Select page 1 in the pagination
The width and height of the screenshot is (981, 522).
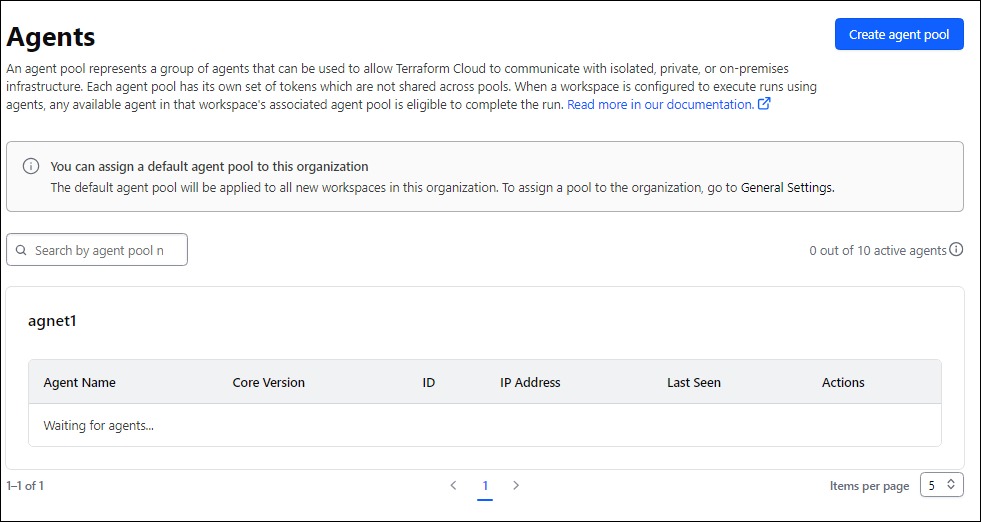485,486
